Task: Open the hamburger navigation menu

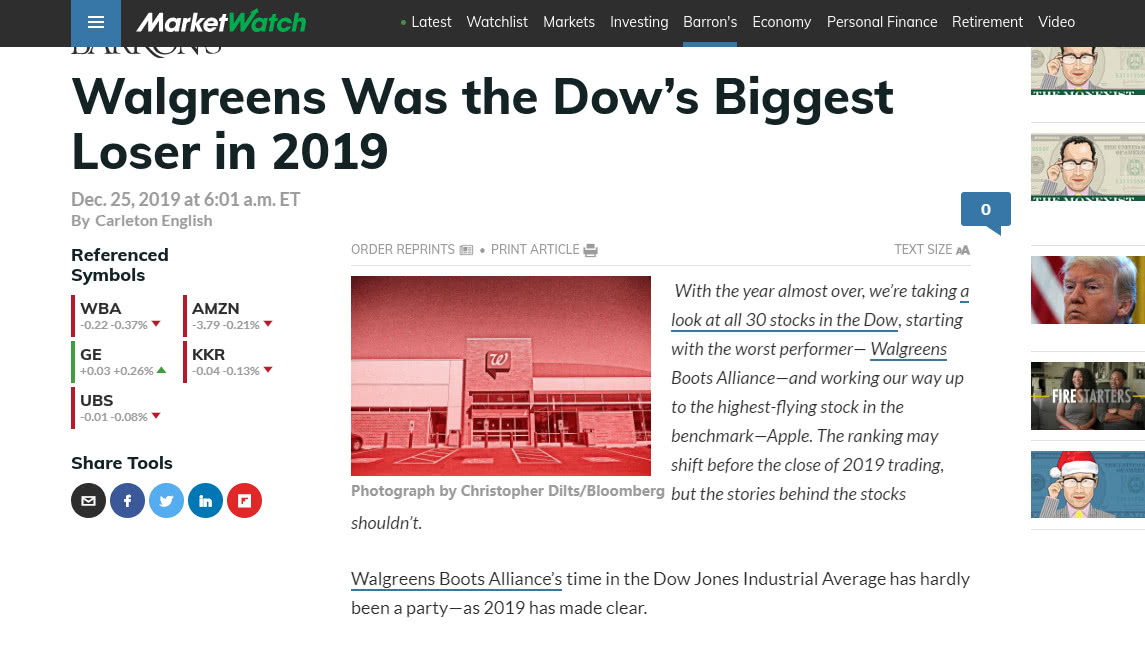Action: pos(96,22)
